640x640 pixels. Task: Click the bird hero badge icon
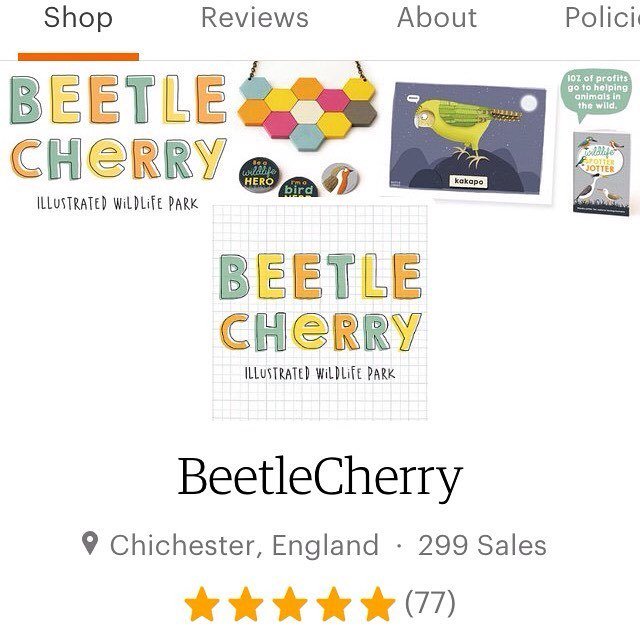298,187
